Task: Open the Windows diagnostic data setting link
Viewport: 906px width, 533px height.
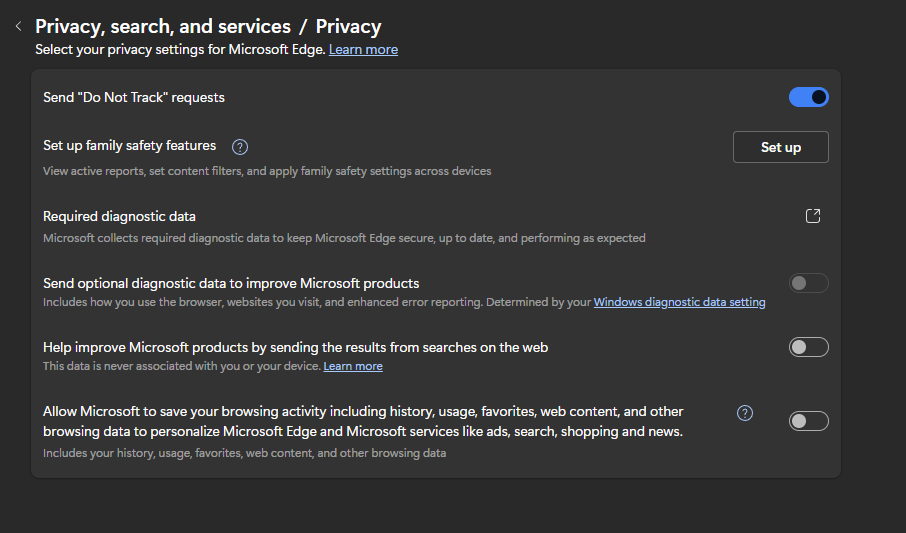Action: pyautogui.click(x=679, y=302)
